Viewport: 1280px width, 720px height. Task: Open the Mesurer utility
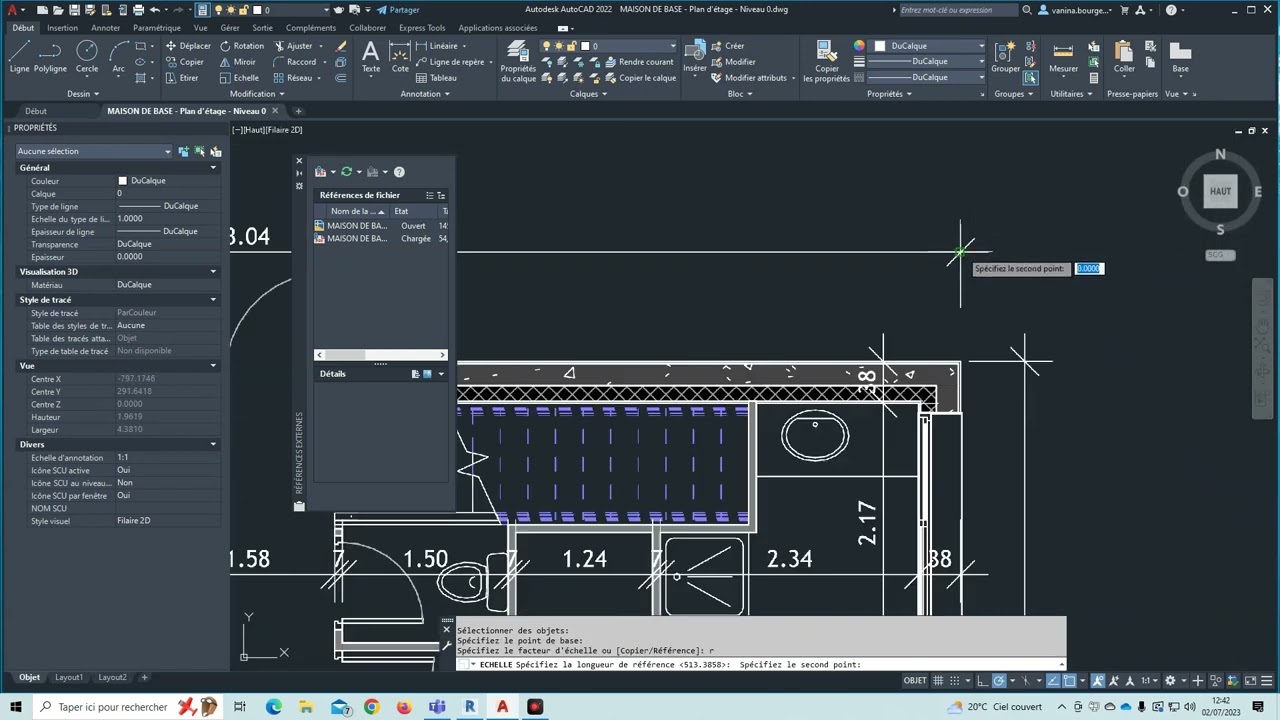coord(1063,58)
